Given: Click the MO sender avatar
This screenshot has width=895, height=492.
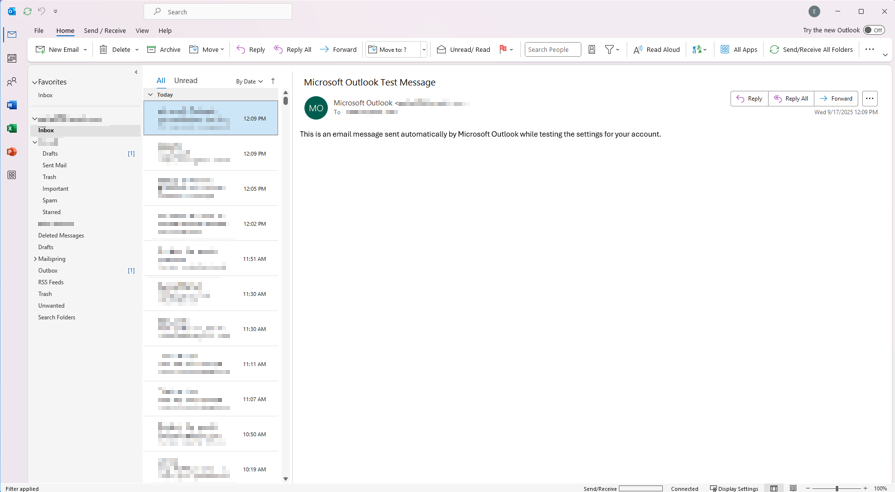Looking at the screenshot, I should pos(316,108).
